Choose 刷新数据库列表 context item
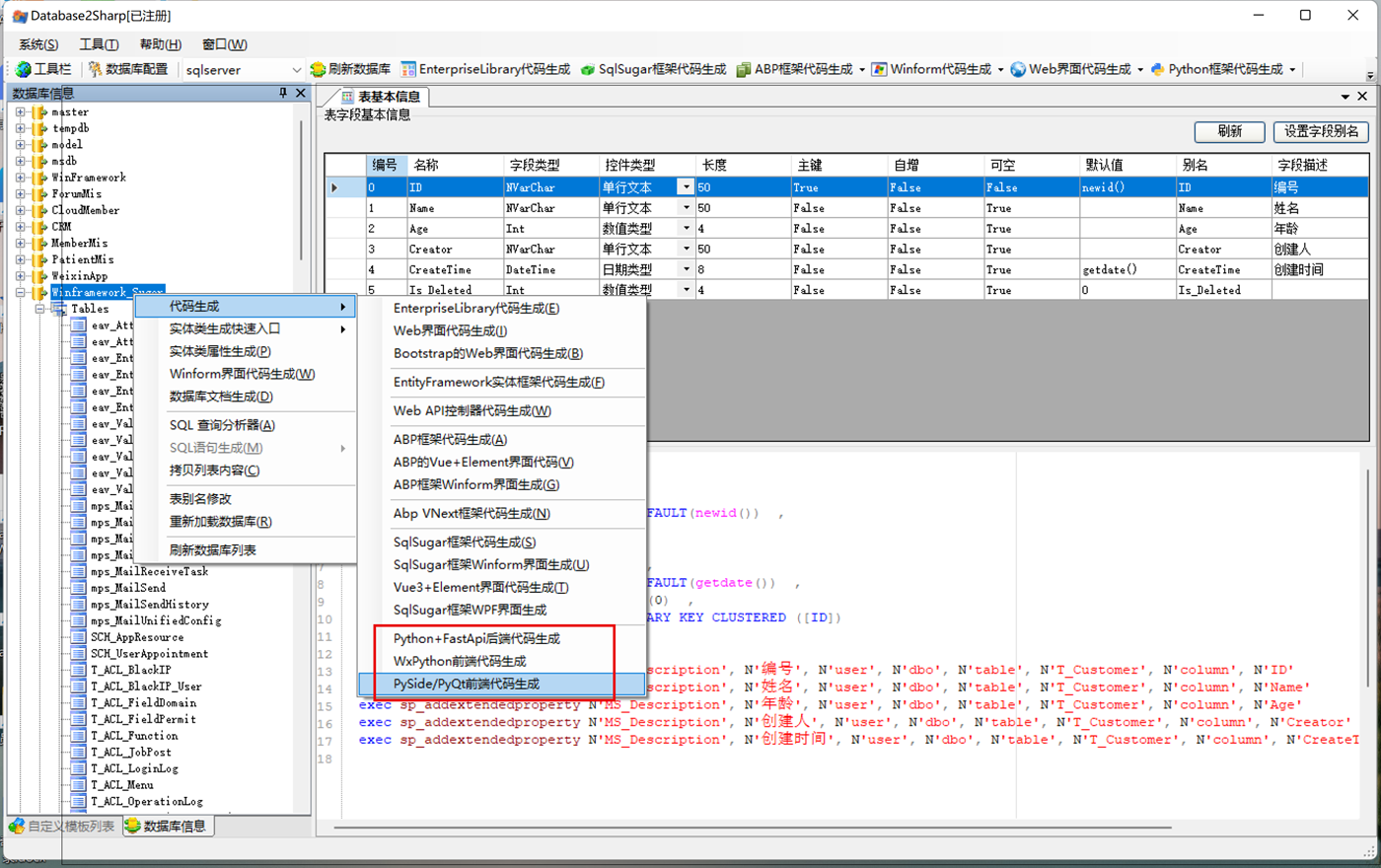 246,550
